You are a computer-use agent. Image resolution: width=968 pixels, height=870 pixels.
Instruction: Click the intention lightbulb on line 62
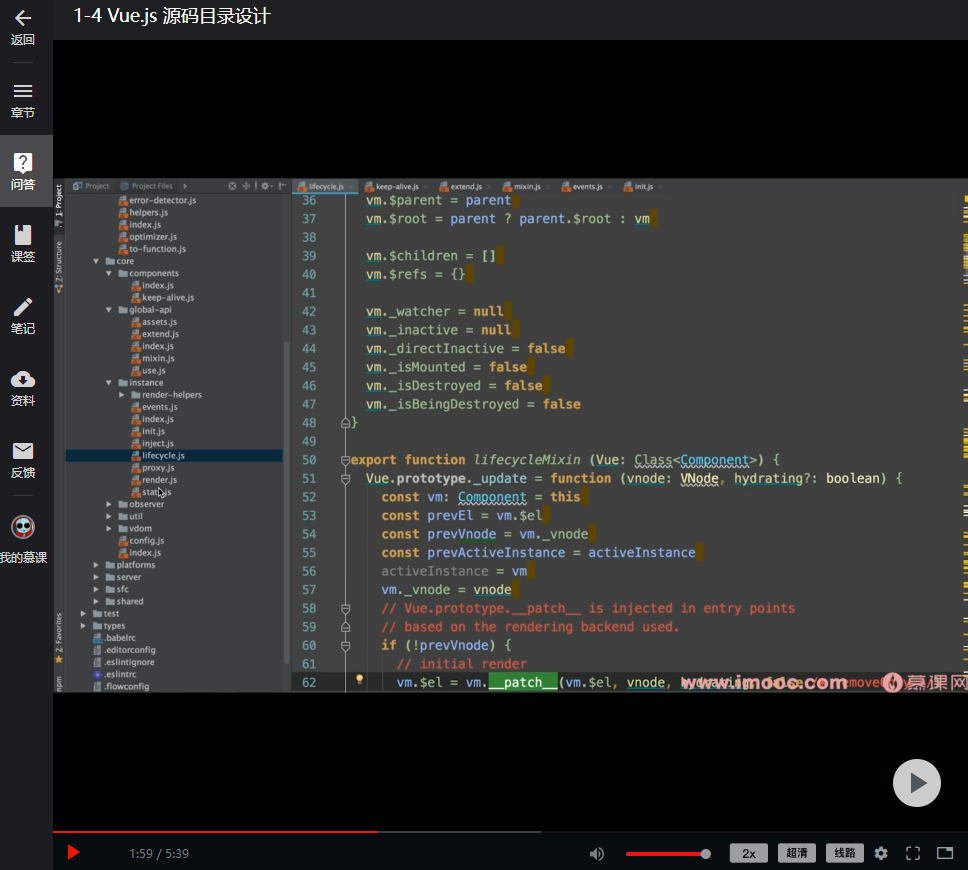click(x=359, y=679)
